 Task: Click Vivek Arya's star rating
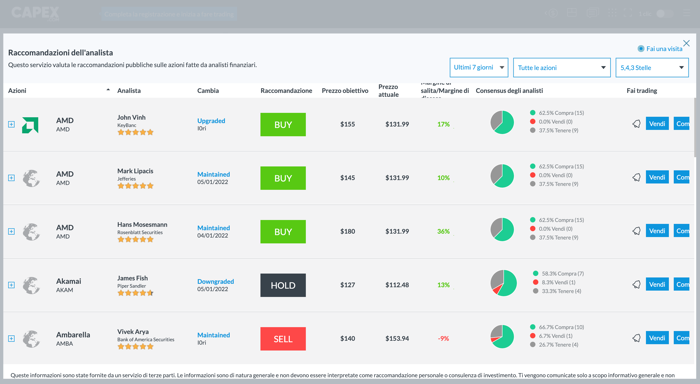[135, 346]
